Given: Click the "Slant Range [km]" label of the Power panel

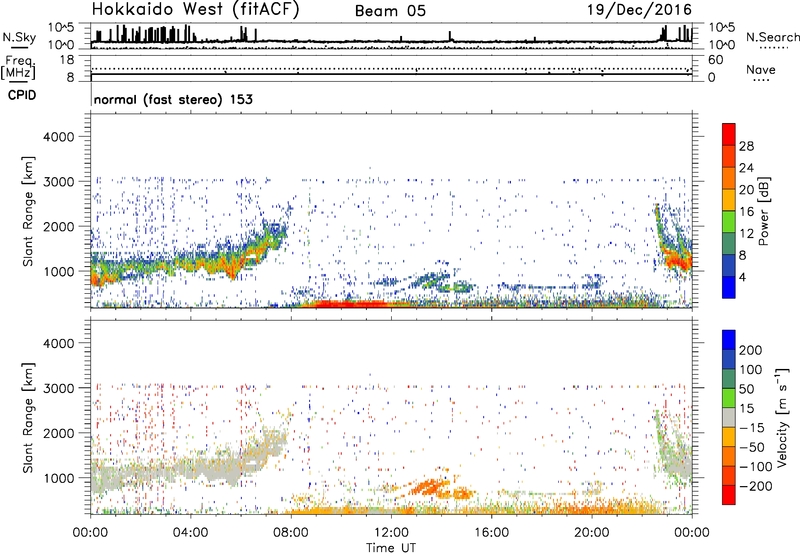Looking at the screenshot, I should [x=28, y=211].
